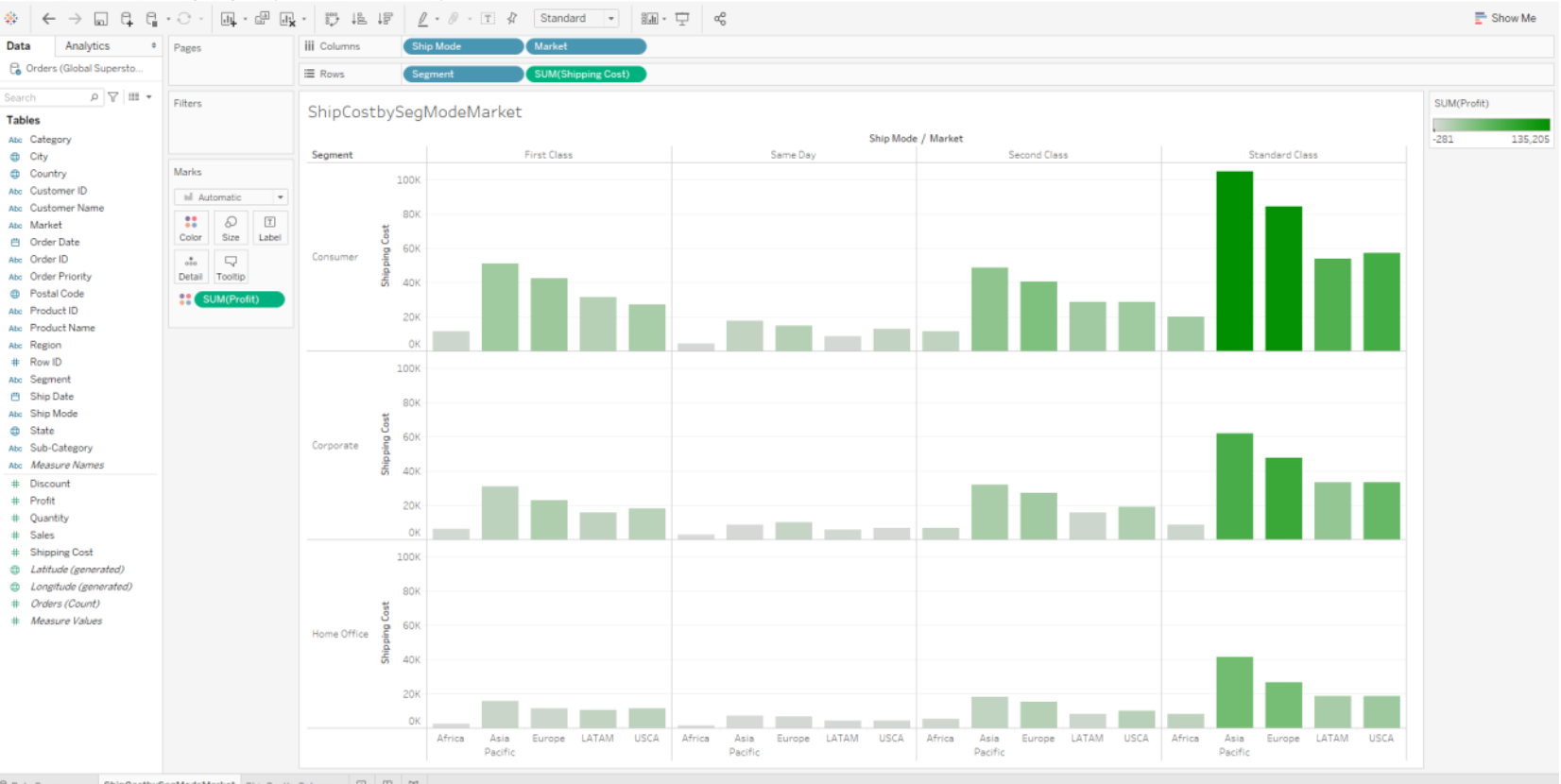This screenshot has height=784, width=1561.
Task: Click the filter icon beside Search box
Action: point(113,97)
